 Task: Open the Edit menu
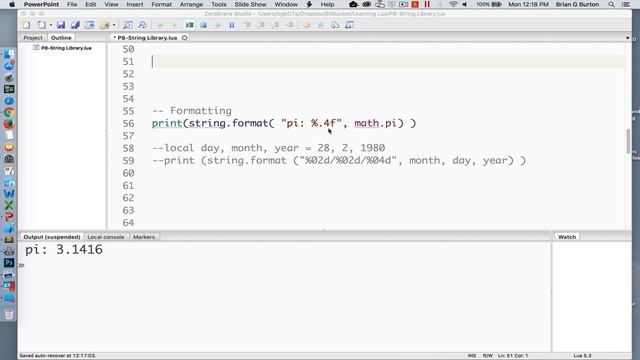pyautogui.click(x=91, y=4)
